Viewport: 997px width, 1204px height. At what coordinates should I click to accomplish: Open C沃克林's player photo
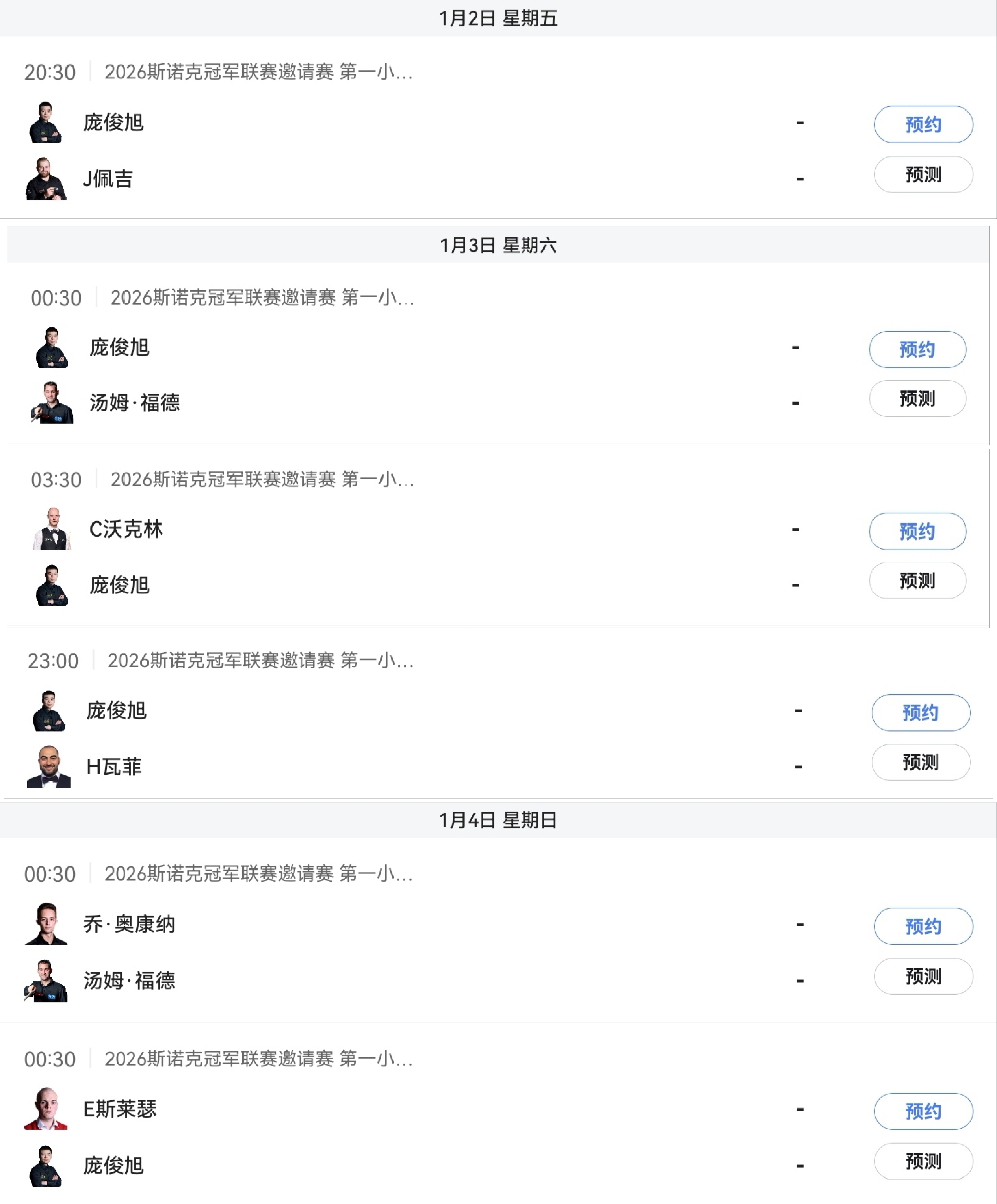pyautogui.click(x=52, y=529)
